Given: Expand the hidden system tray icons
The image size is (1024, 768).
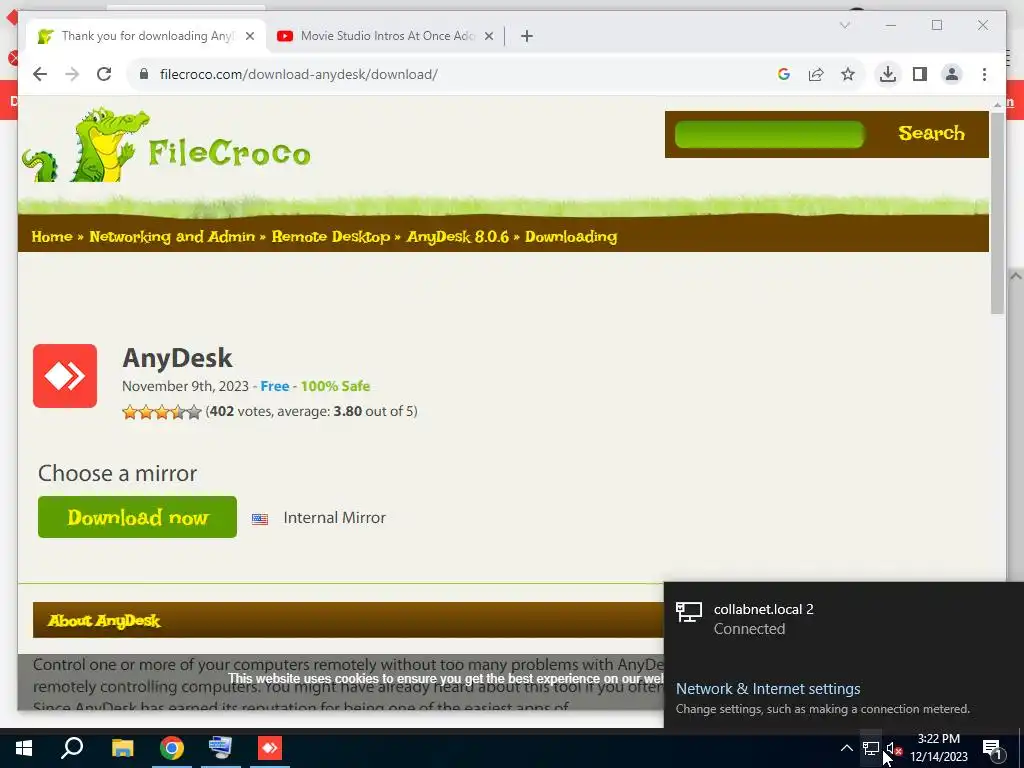Looking at the screenshot, I should (846, 748).
